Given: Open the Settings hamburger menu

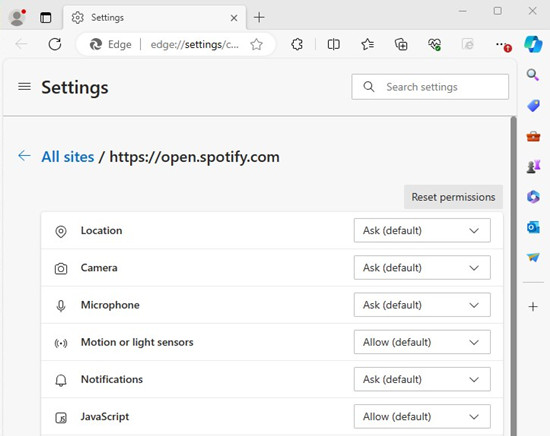Looking at the screenshot, I should coord(24,86).
